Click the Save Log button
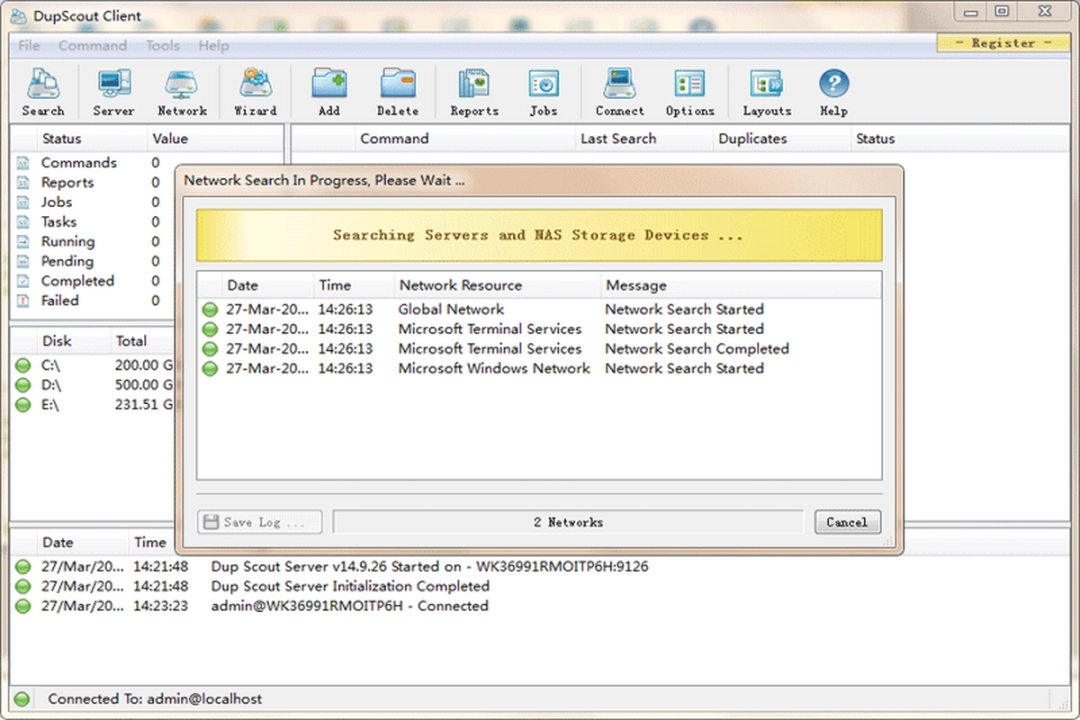 (x=258, y=521)
